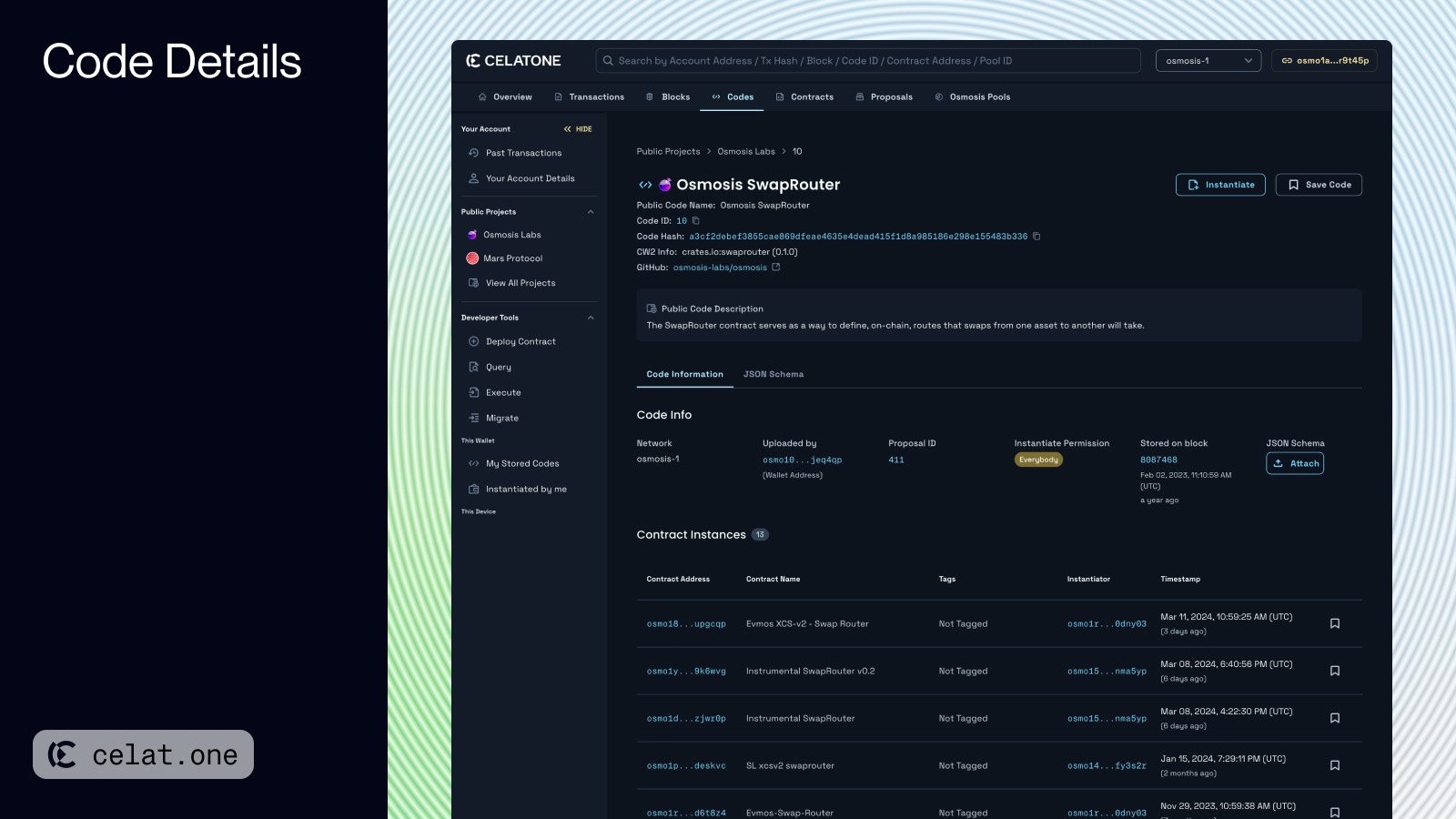Screen dimensions: 1456x819
Task: Select the Codes tab
Action: pos(733,97)
